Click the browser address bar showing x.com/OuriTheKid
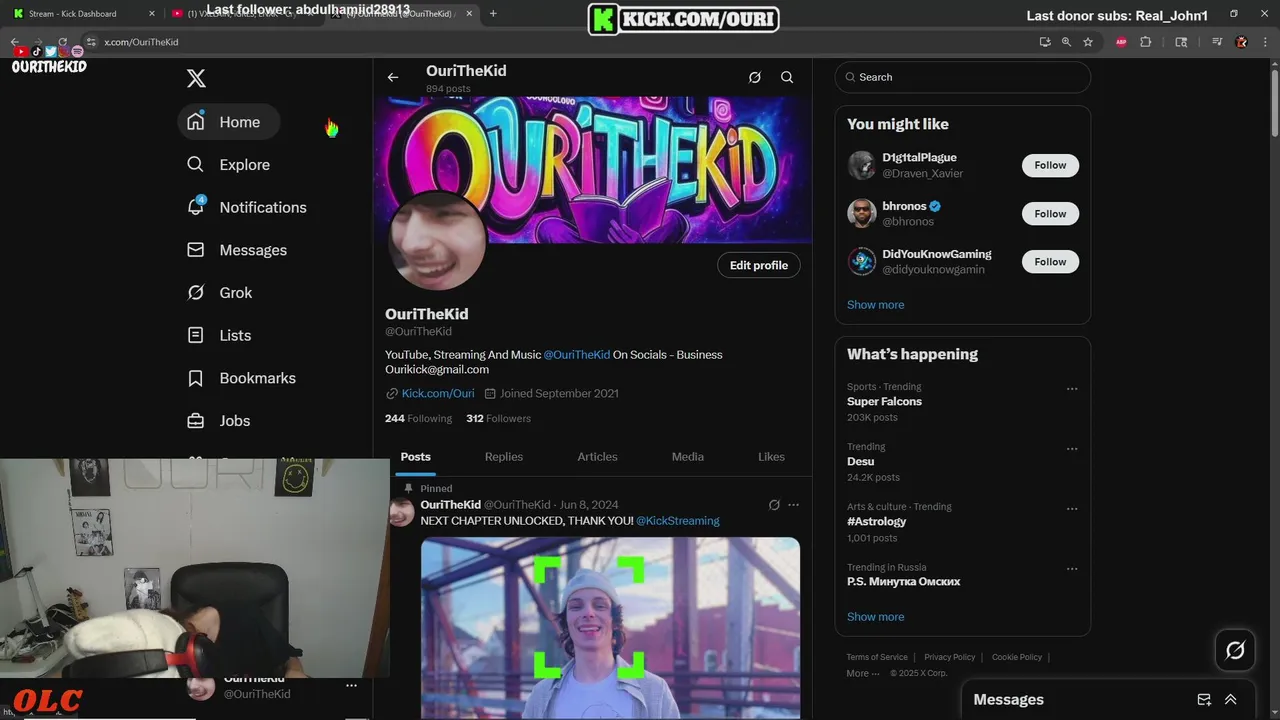Viewport: 1280px width, 720px height. click(560, 42)
